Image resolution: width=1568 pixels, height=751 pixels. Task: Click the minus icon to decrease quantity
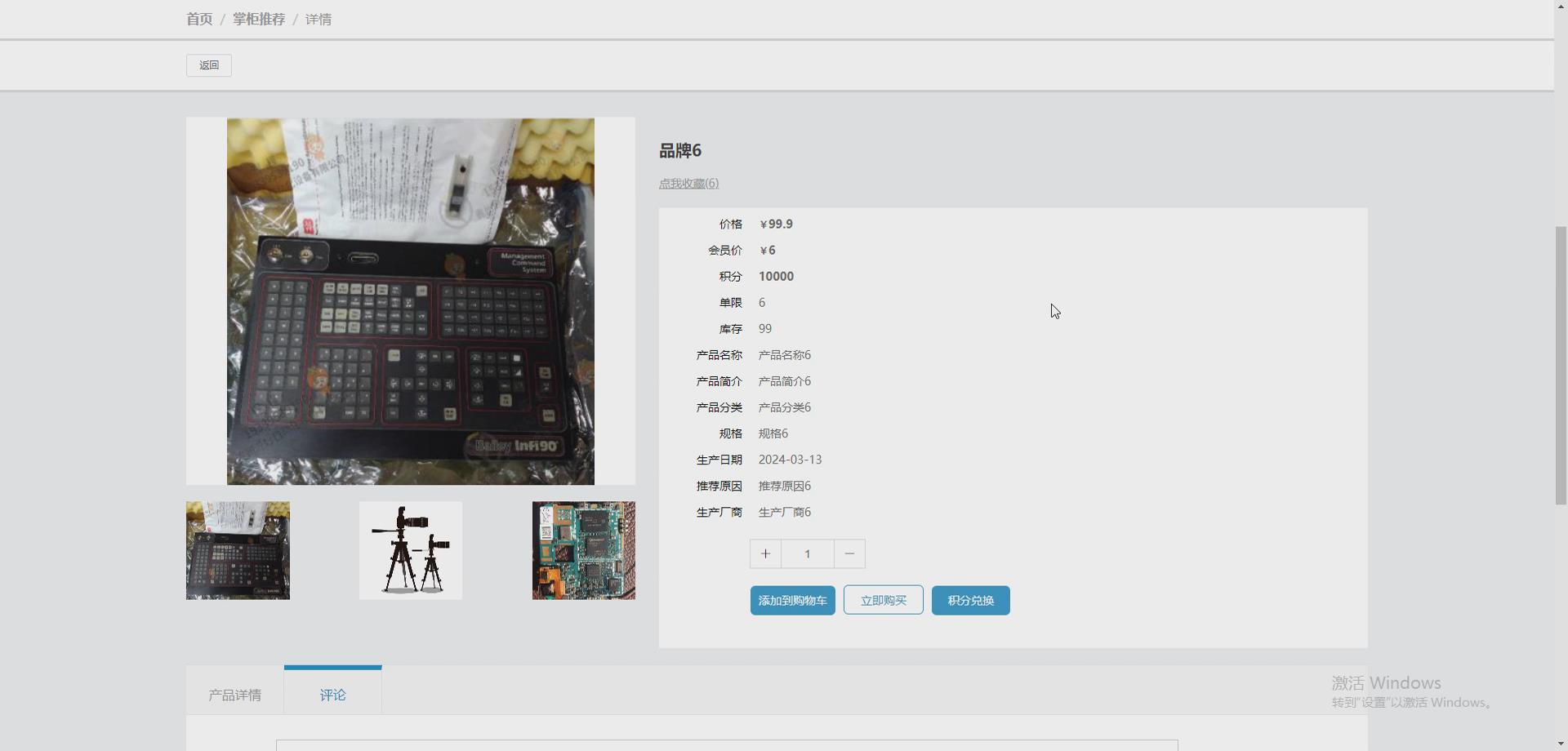click(849, 553)
